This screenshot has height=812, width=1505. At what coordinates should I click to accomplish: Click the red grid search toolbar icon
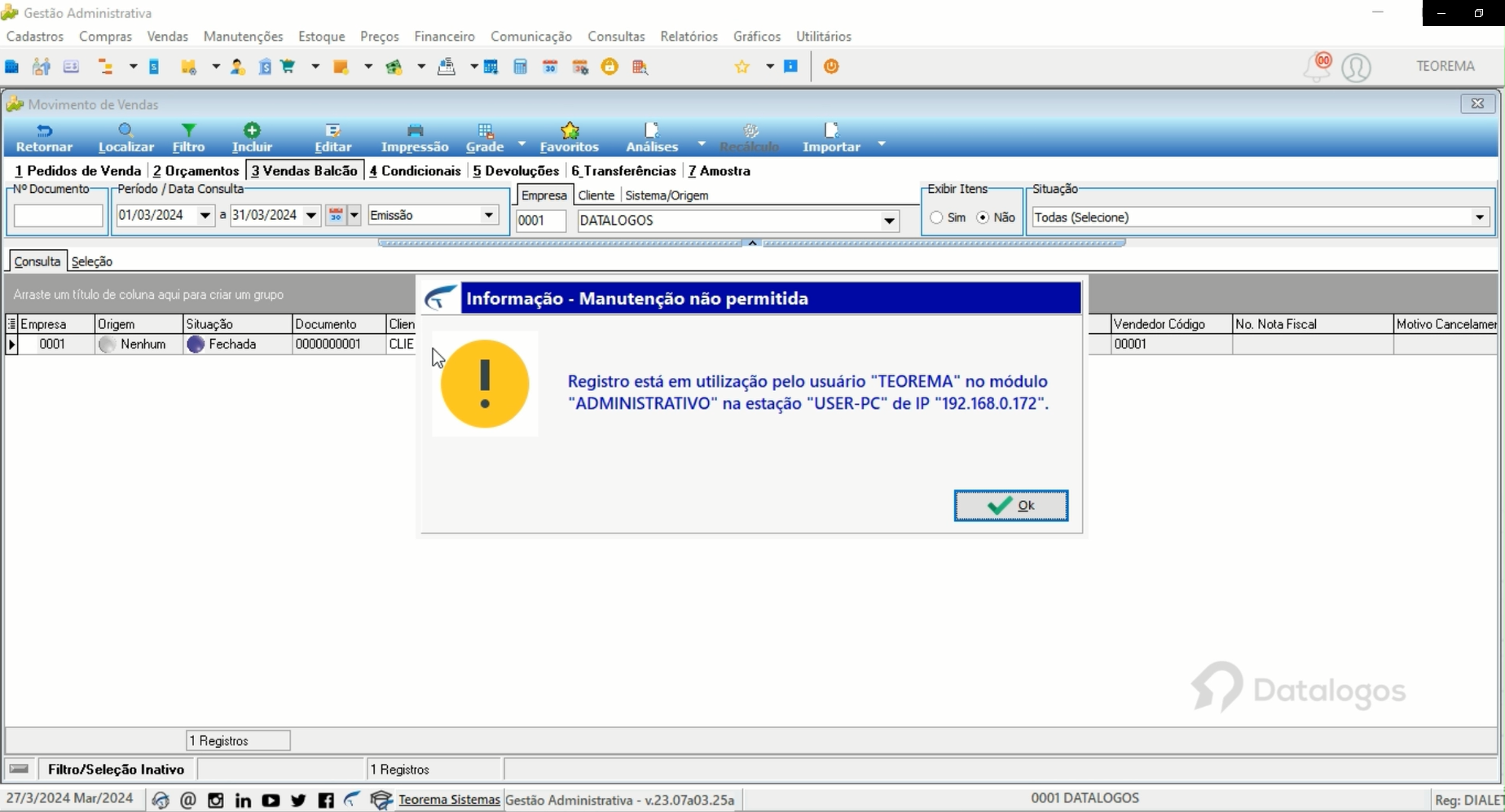point(640,67)
